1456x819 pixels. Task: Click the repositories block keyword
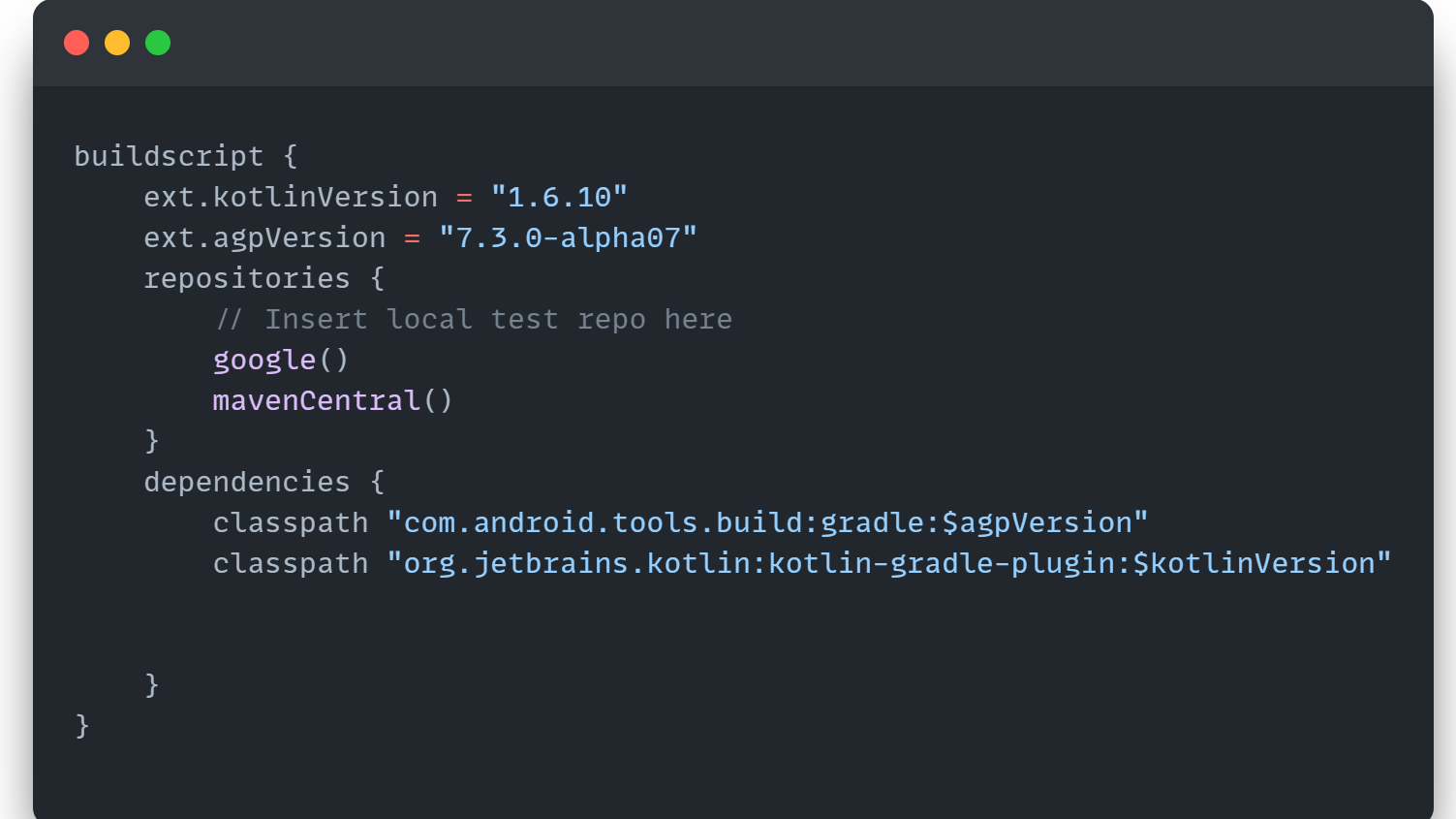pos(247,278)
